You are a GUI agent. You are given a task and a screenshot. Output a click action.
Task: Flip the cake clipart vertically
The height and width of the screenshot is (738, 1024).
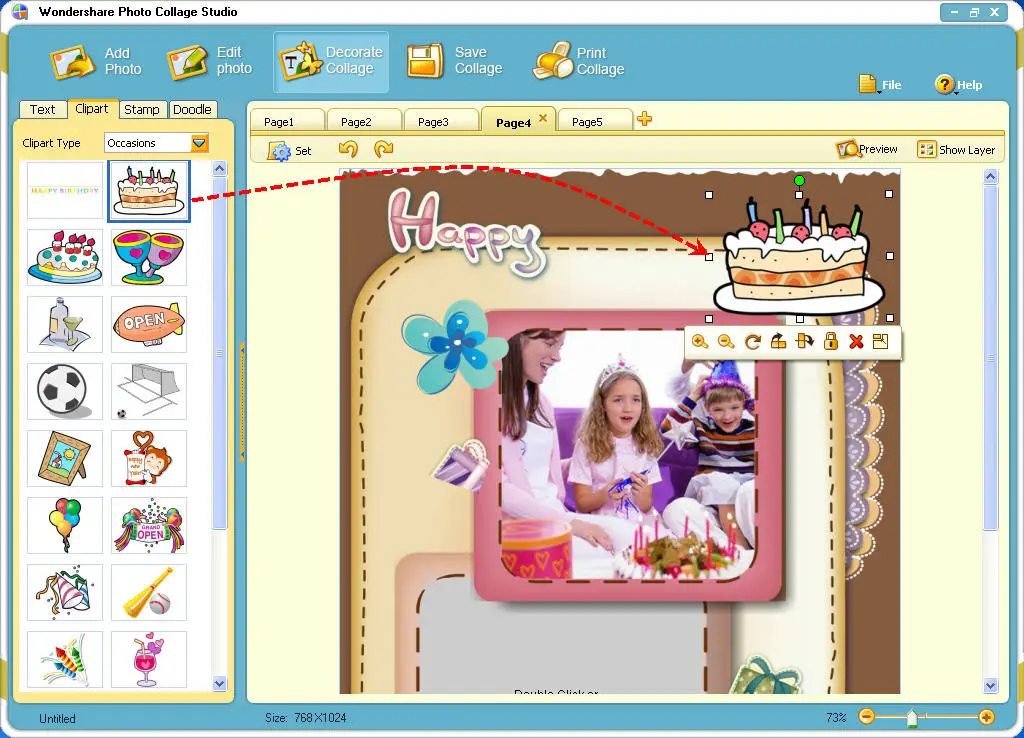778,342
